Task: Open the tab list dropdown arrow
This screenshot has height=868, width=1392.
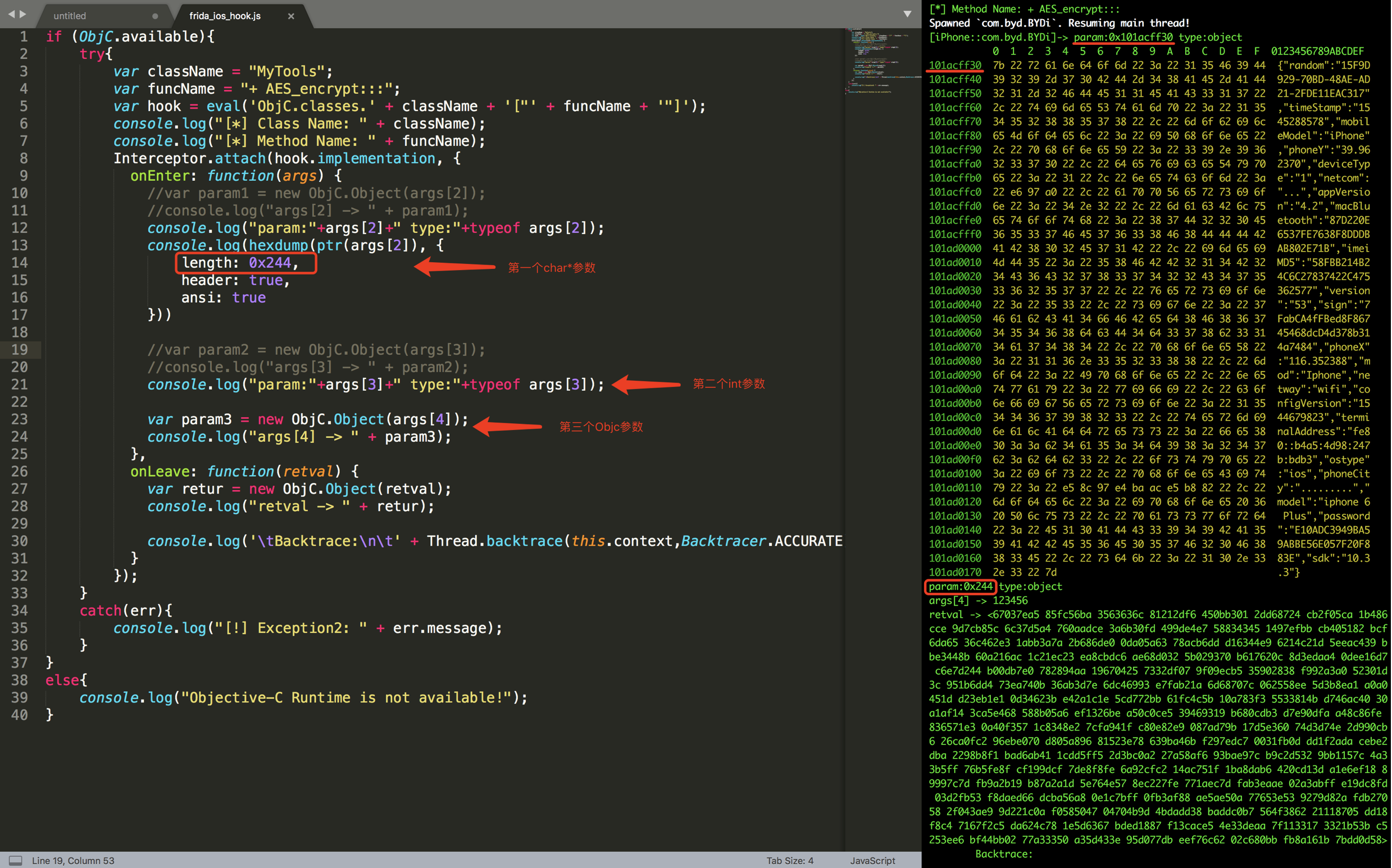Action: point(907,14)
